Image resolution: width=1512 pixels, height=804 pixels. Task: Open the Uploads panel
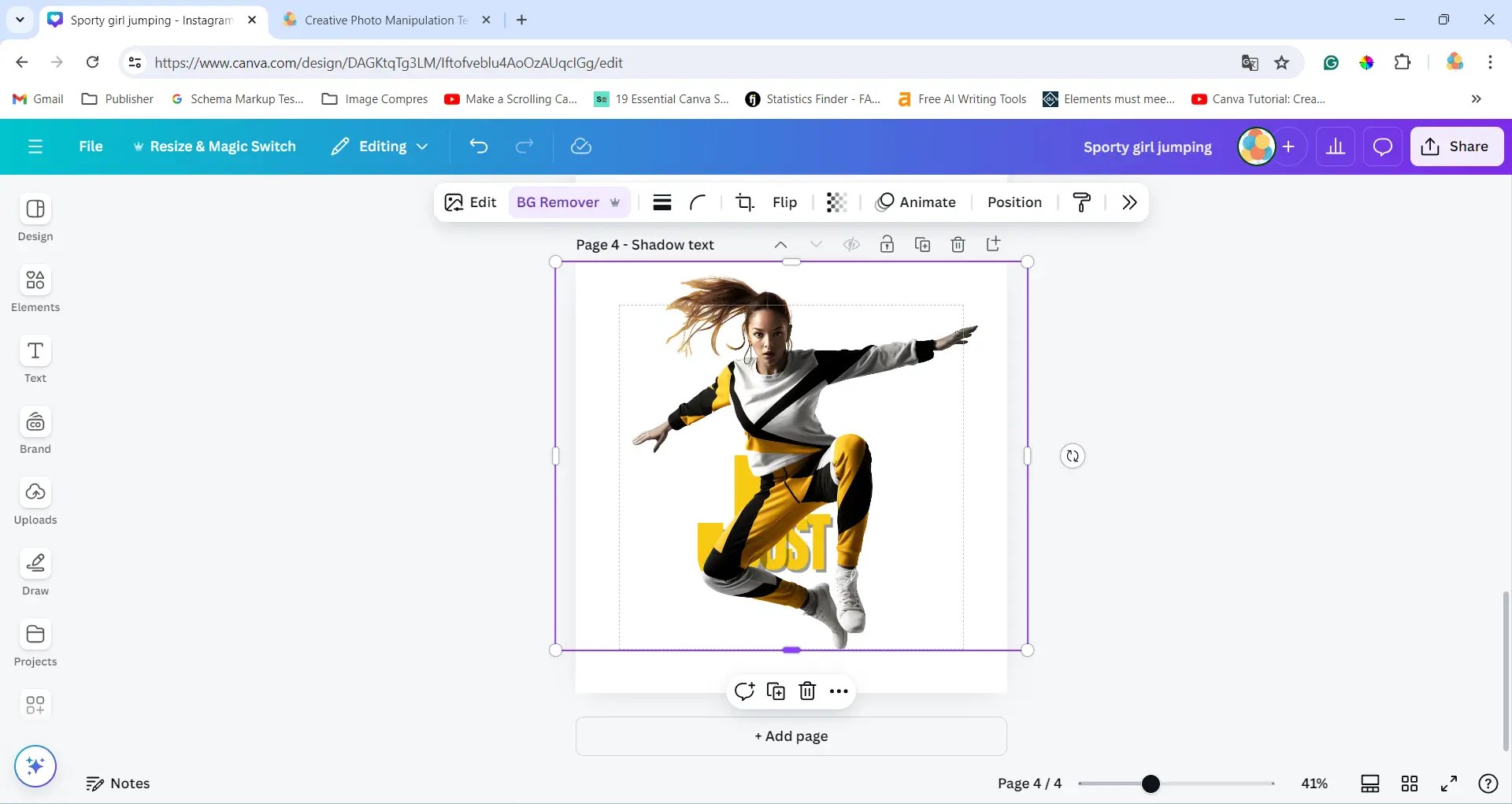[x=35, y=501]
